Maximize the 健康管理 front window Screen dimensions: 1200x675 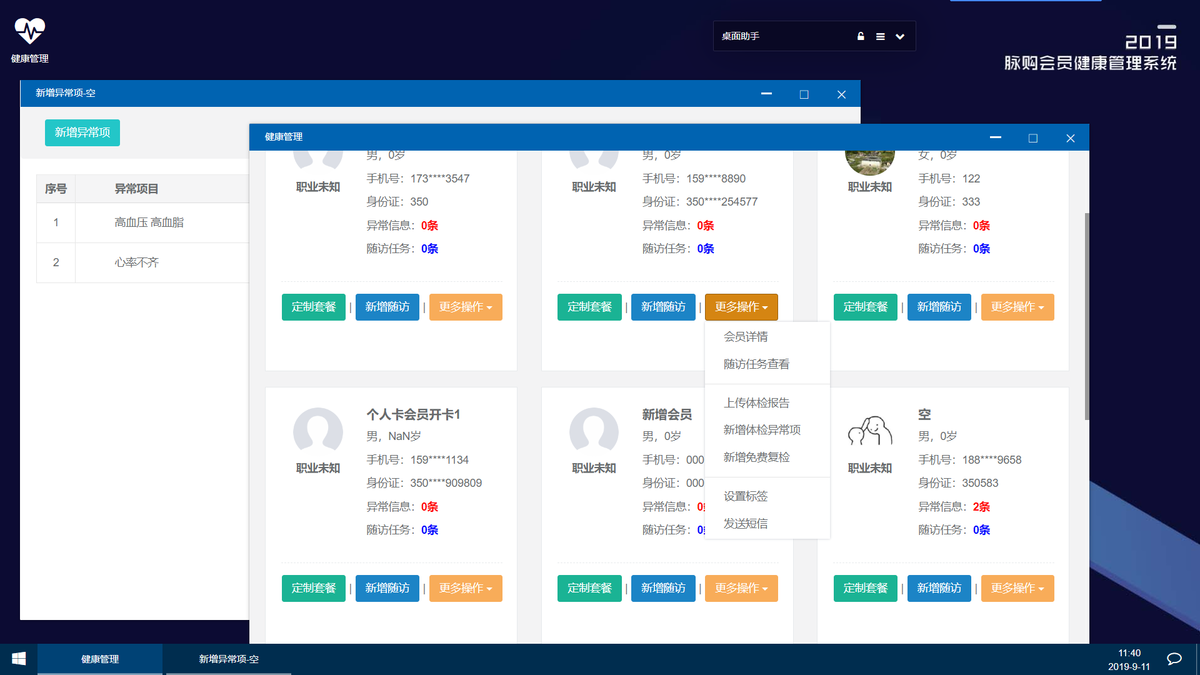click(x=1033, y=137)
